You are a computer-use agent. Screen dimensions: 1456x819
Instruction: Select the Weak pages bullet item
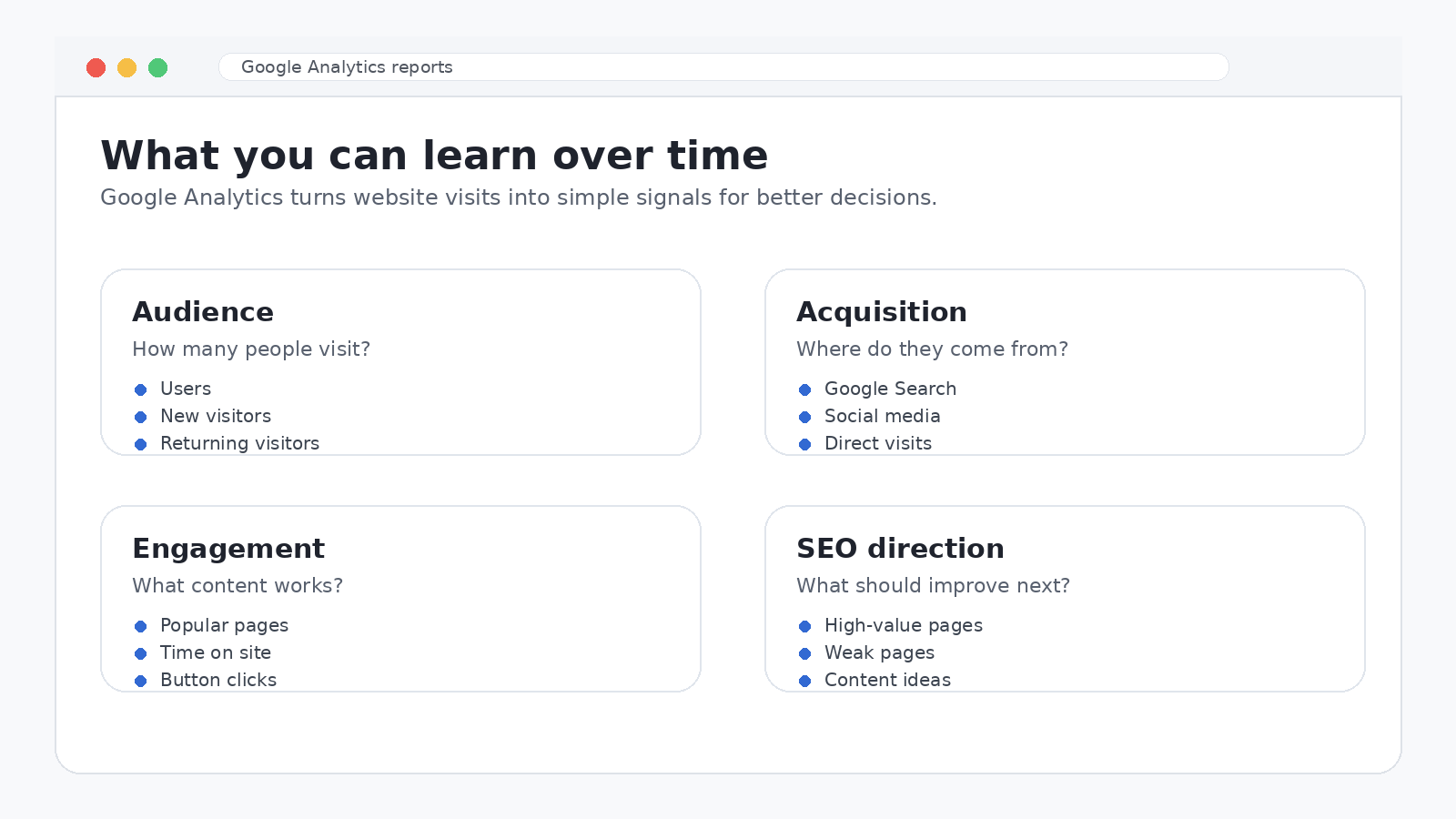[866, 652]
